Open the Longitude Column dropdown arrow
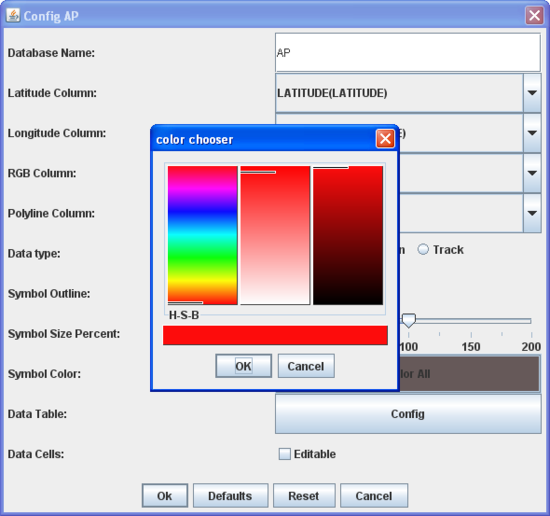Image resolution: width=550 pixels, height=516 pixels. point(532,133)
